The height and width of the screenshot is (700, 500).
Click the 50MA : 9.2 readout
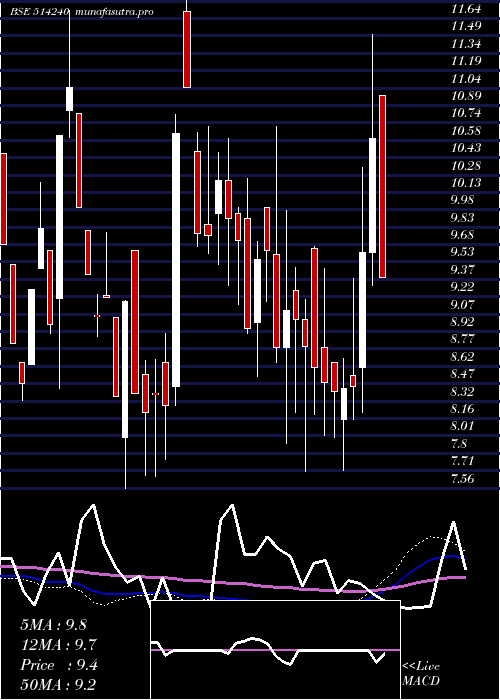coord(58,684)
